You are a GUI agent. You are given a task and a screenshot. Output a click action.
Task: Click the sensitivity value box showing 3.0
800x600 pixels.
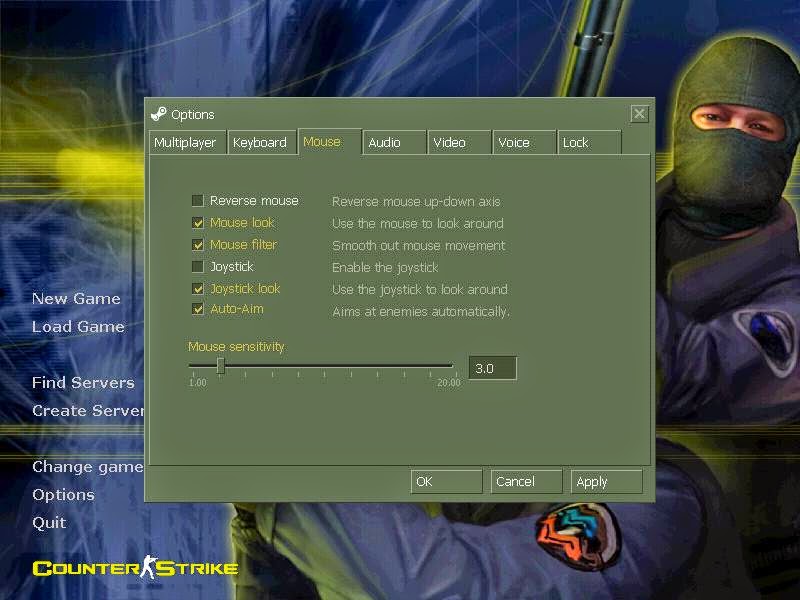[x=491, y=368]
